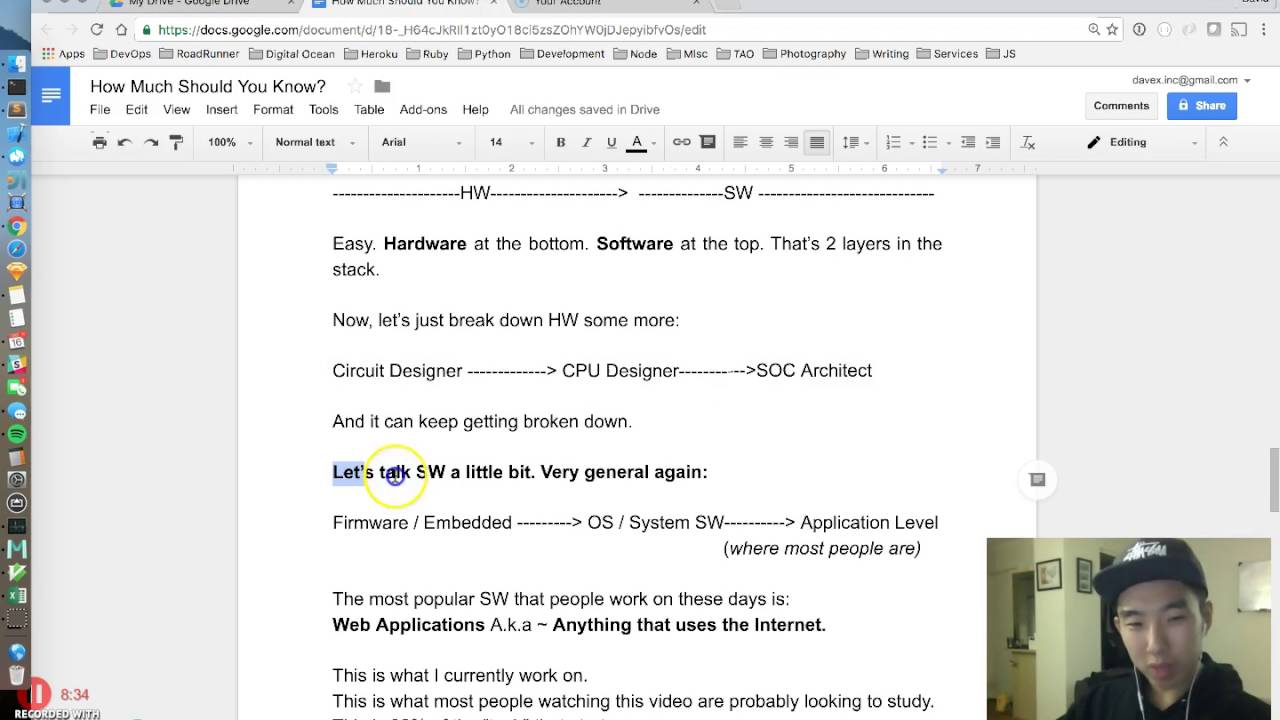Screen dimensions: 1280x720
Task: Click the Chrome cast icon
Action: click(1238, 30)
